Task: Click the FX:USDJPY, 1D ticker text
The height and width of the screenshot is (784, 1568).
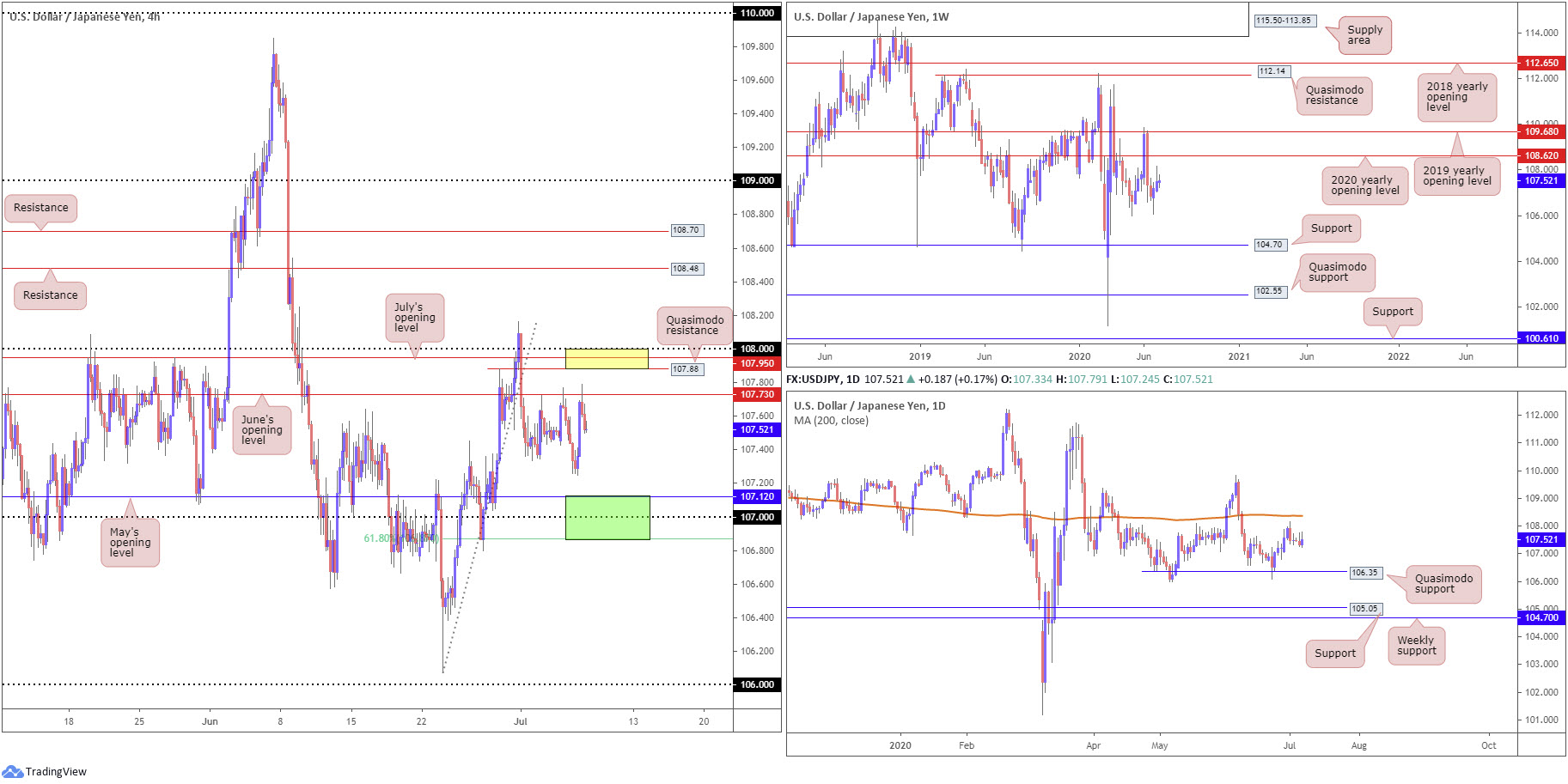Action: [822, 380]
